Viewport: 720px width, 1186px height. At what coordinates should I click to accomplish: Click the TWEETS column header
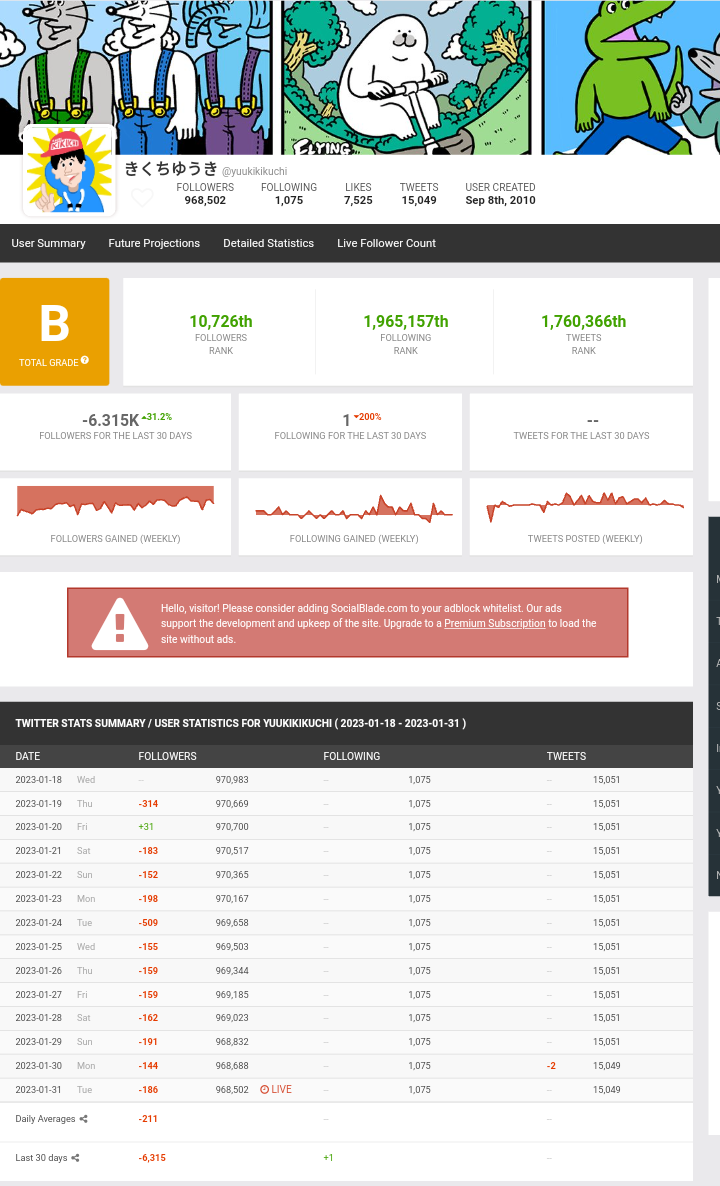pos(566,756)
